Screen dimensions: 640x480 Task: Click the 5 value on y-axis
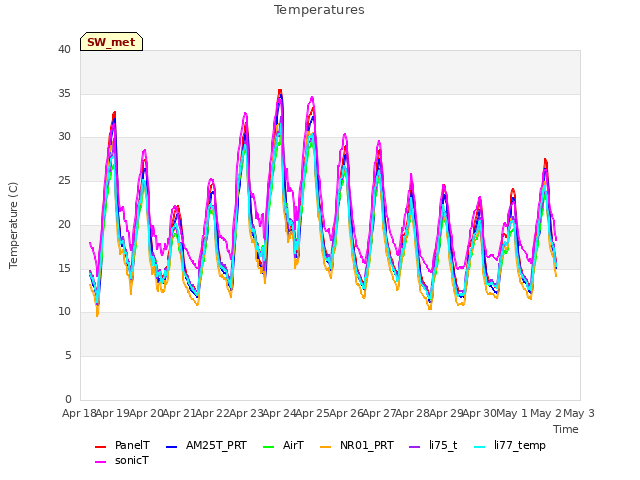tap(68, 356)
